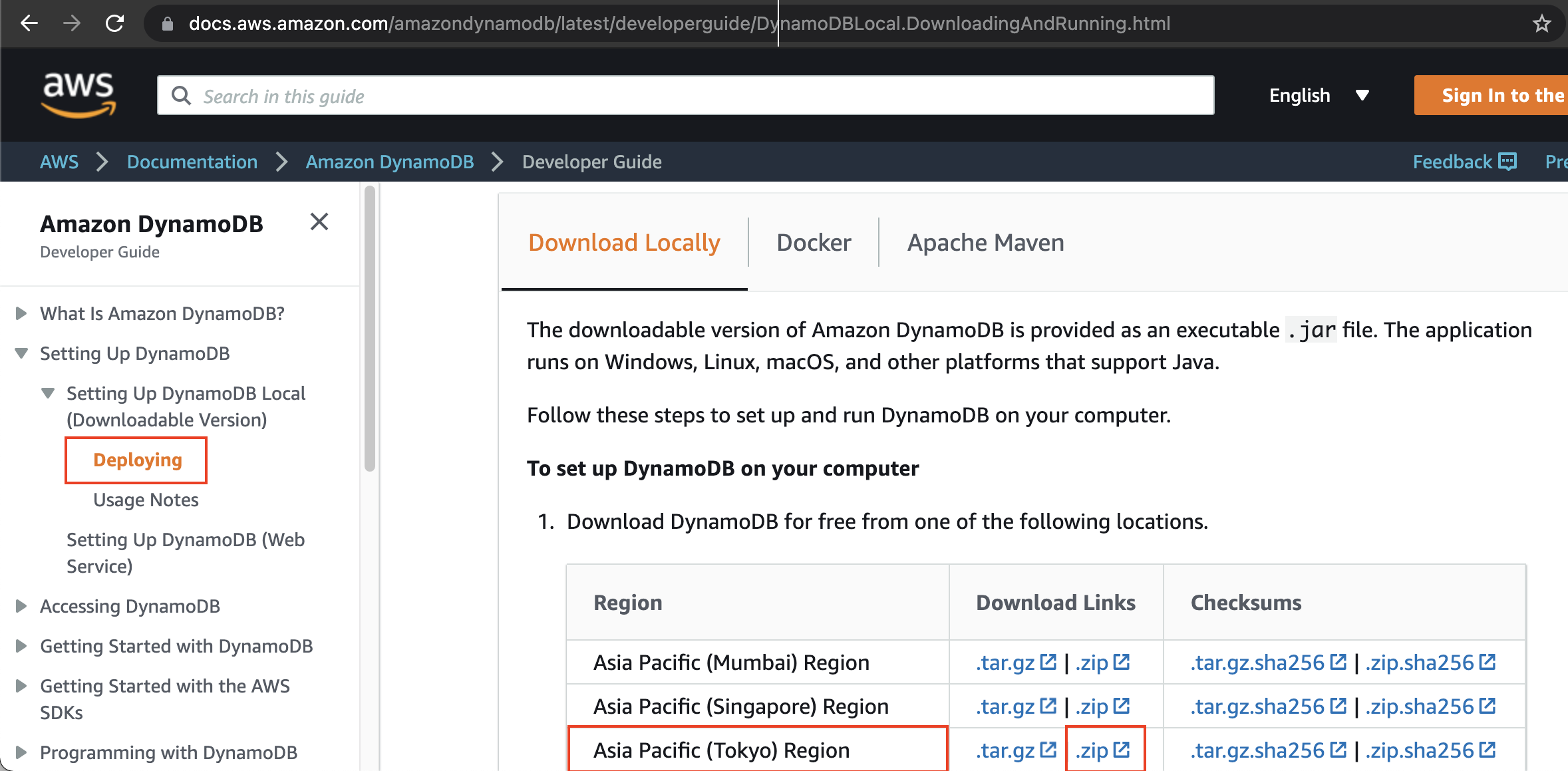Open the Documentation breadcrumb link
The image size is (1568, 771).
(x=192, y=162)
